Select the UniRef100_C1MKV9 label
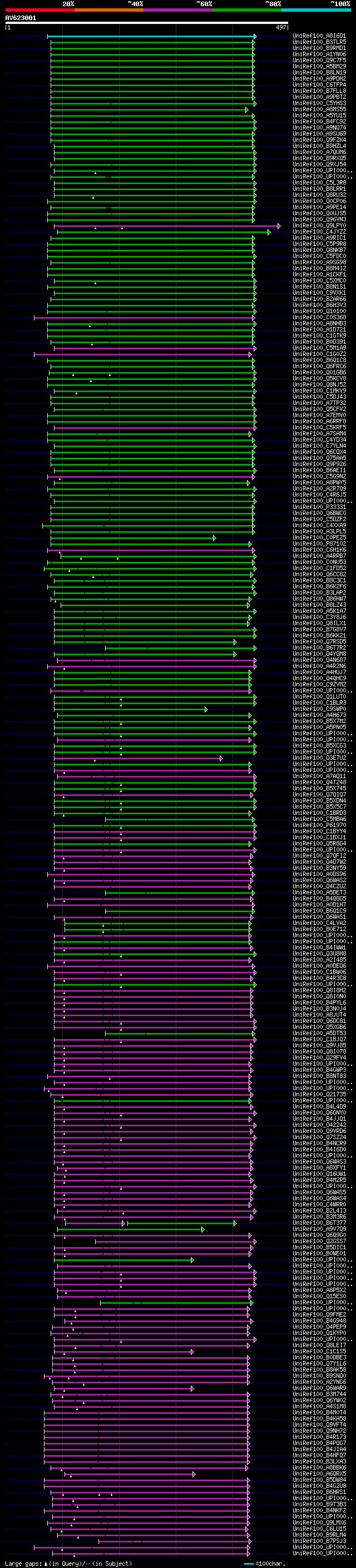356x1568 pixels. [x=319, y=391]
